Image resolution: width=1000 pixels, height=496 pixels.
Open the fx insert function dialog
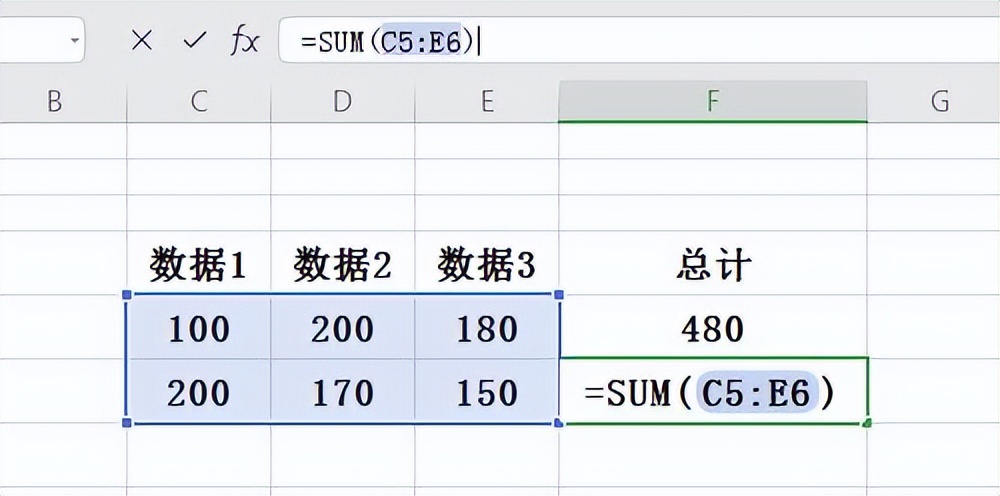coord(245,42)
